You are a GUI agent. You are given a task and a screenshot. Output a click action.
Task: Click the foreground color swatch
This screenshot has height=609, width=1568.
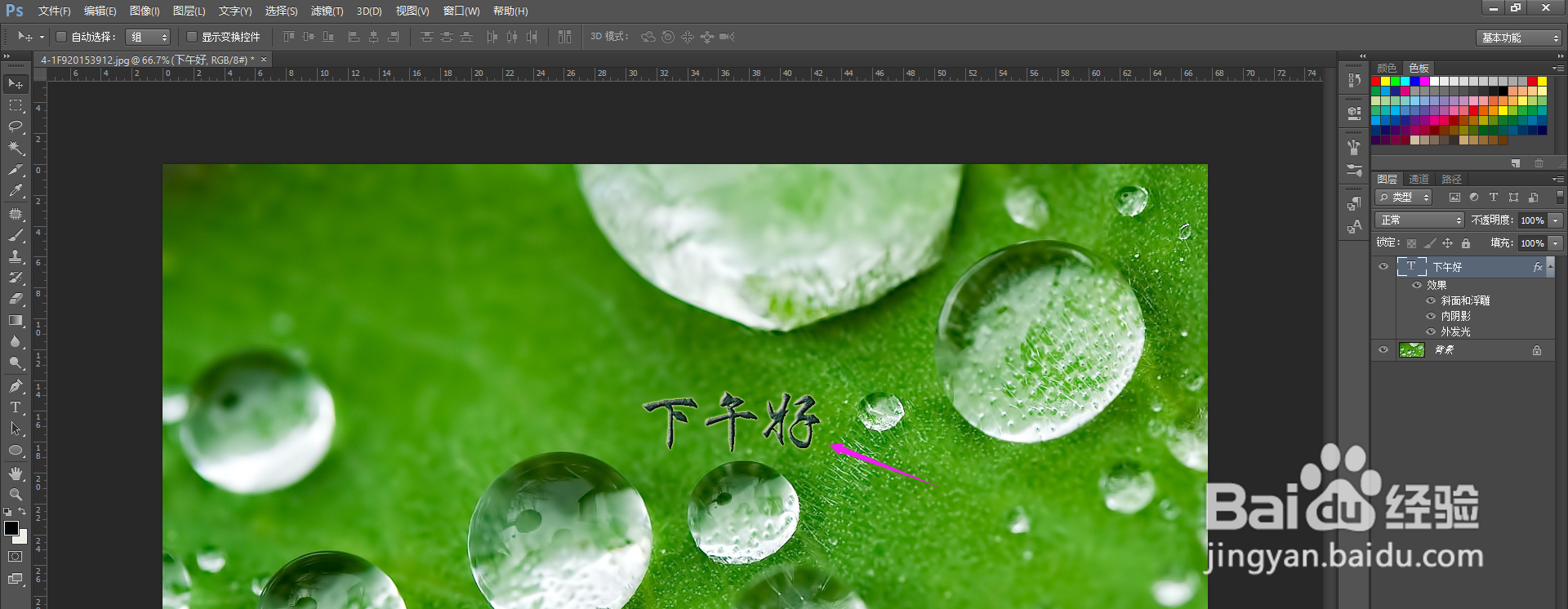coord(11,527)
